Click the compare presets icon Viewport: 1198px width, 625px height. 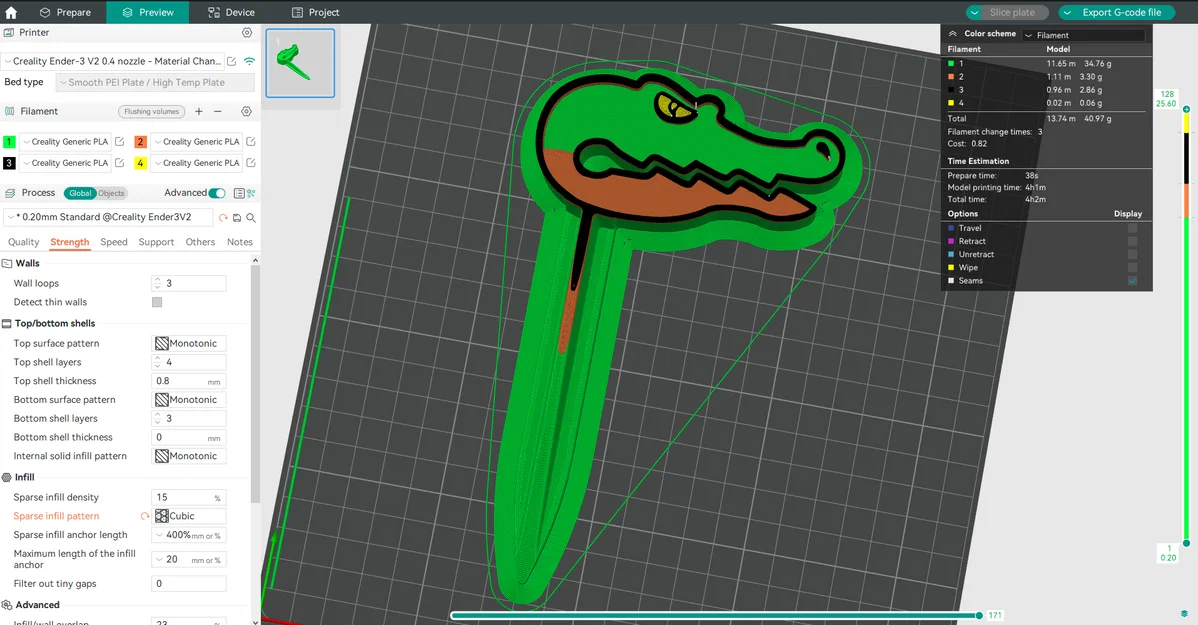[x=251, y=193]
